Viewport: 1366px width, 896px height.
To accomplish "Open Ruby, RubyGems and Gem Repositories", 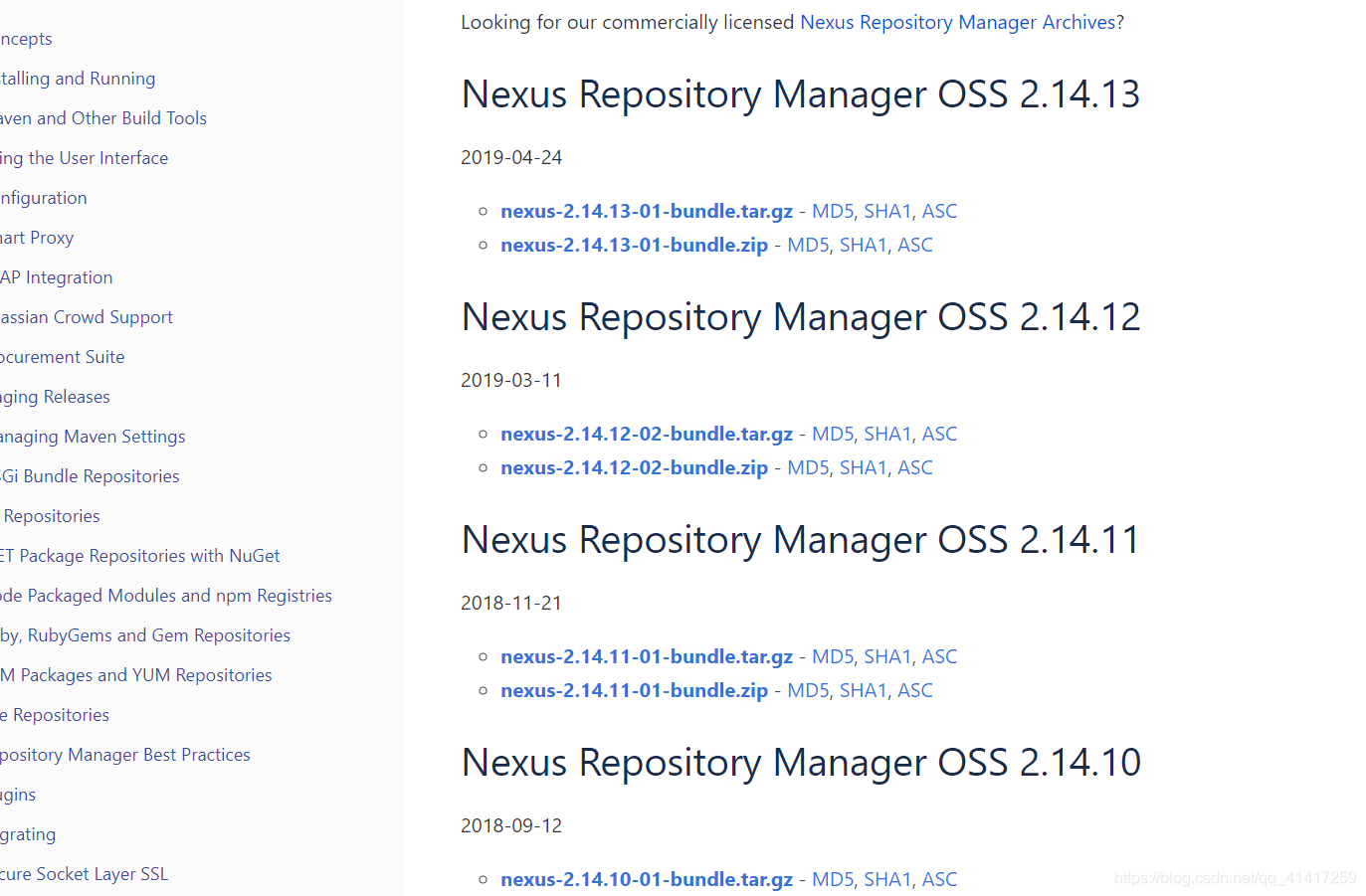I will 145,635.
